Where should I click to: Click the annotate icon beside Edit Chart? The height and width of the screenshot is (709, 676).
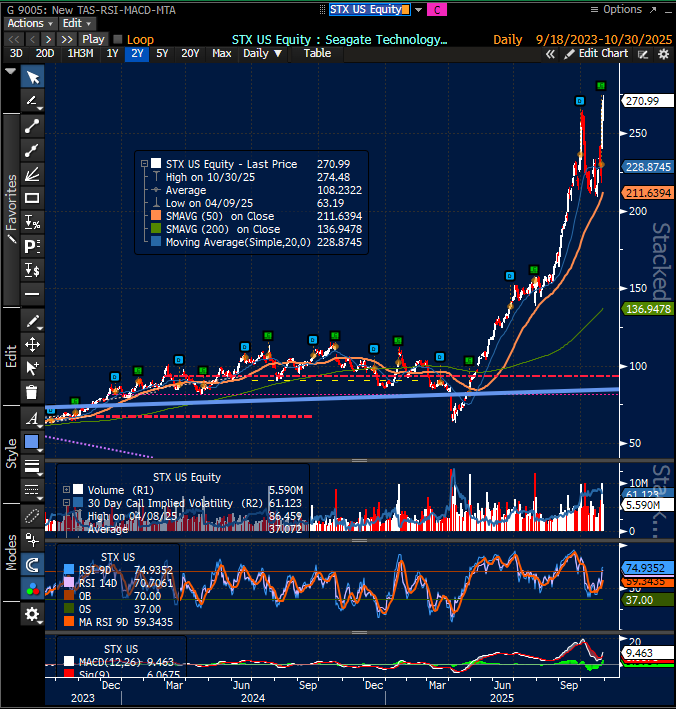[643, 54]
